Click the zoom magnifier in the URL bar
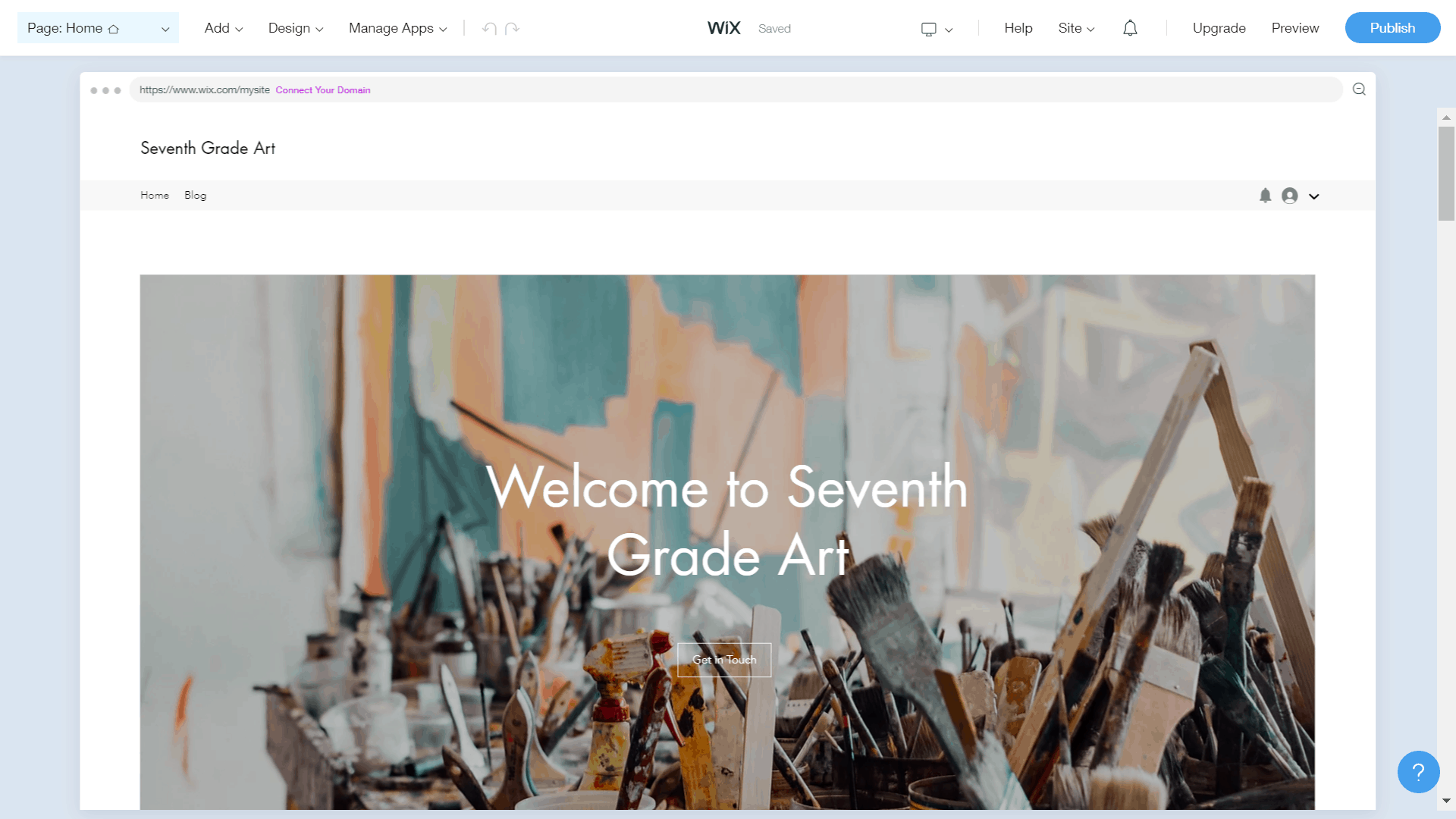Image resolution: width=1456 pixels, height=819 pixels. 1359,89
